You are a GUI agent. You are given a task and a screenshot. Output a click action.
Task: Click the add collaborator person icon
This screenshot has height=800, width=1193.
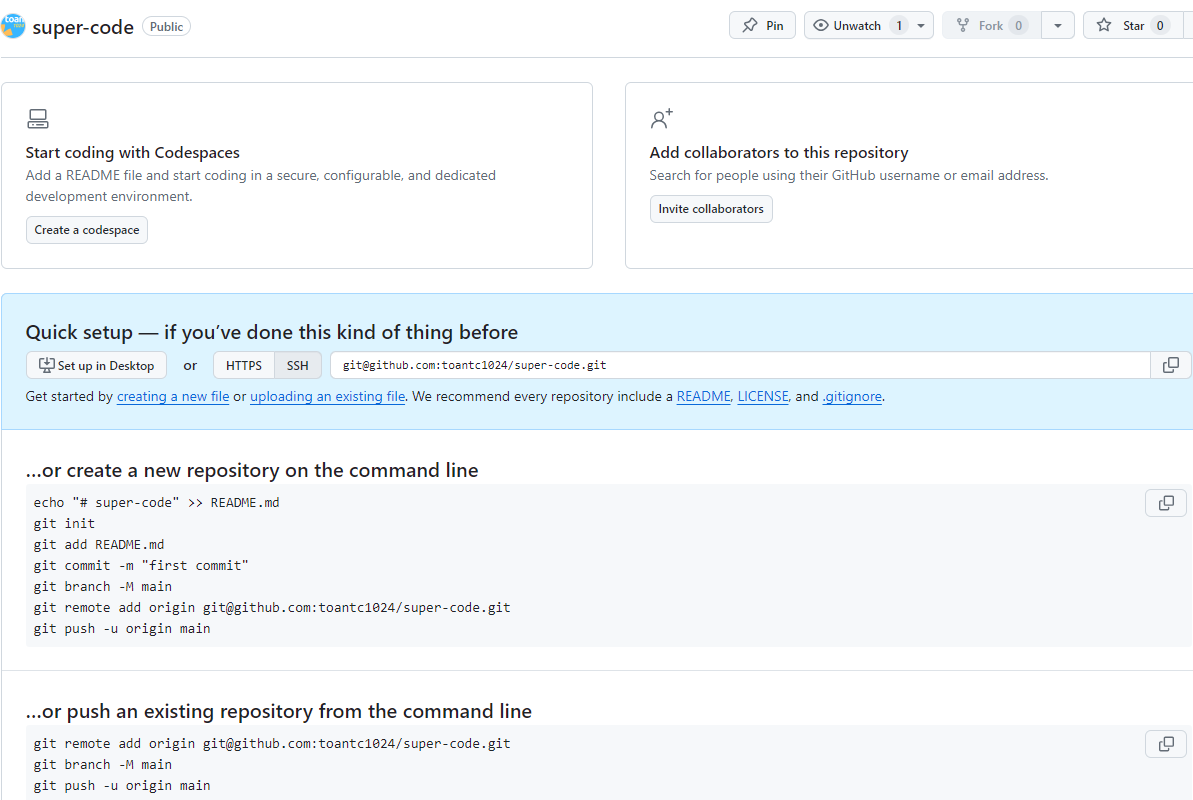[662, 118]
